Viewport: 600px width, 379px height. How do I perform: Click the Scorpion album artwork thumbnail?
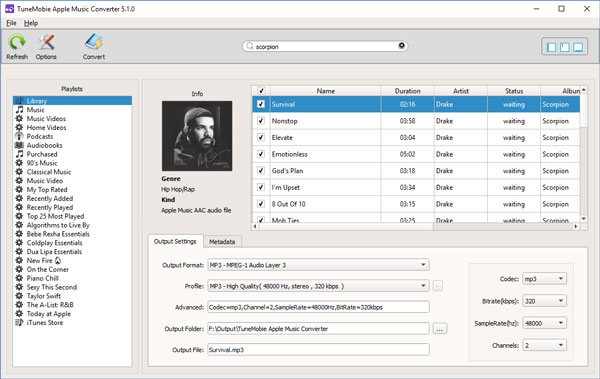click(197, 136)
